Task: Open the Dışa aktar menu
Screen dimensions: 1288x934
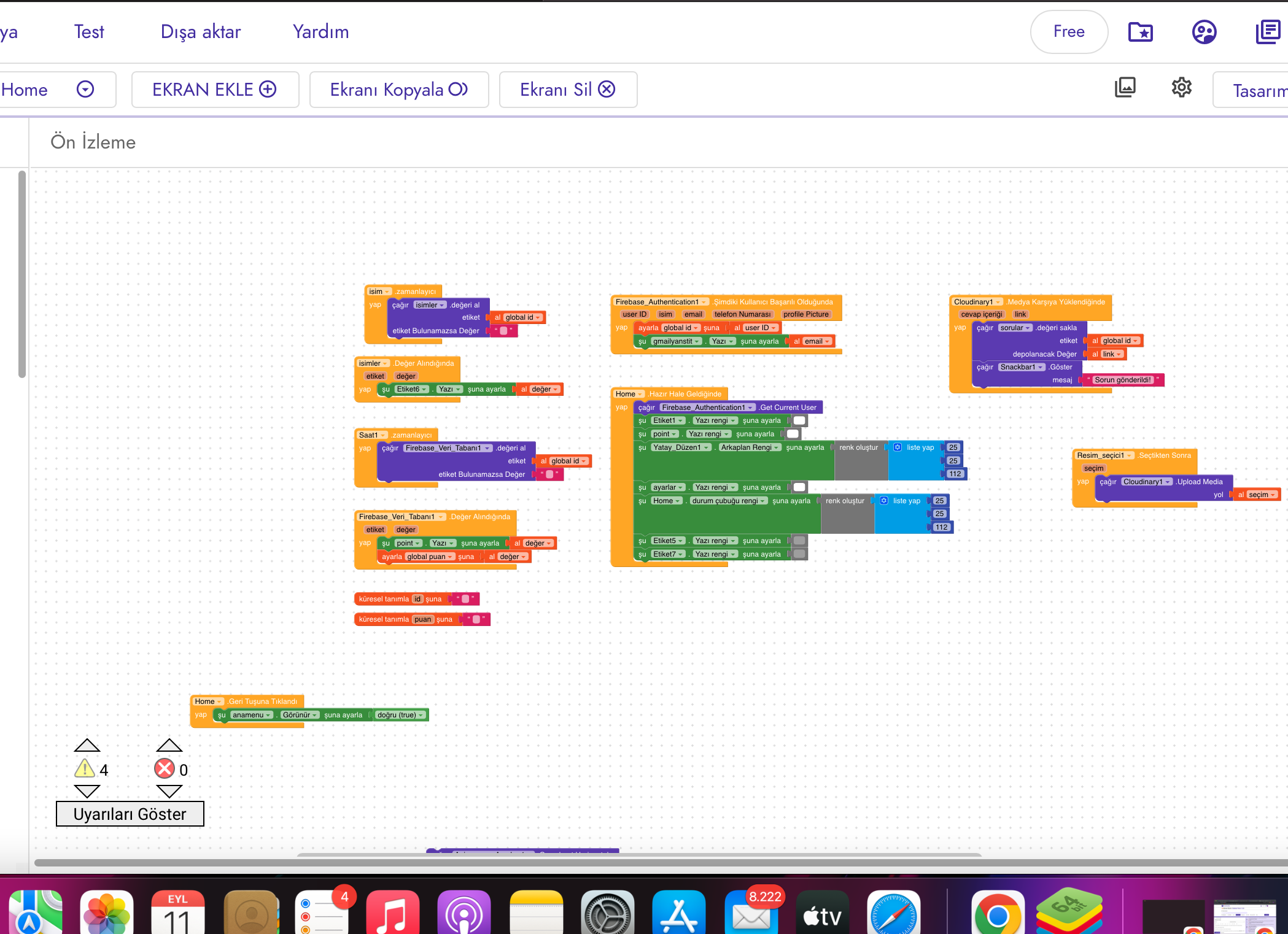Action: point(201,32)
